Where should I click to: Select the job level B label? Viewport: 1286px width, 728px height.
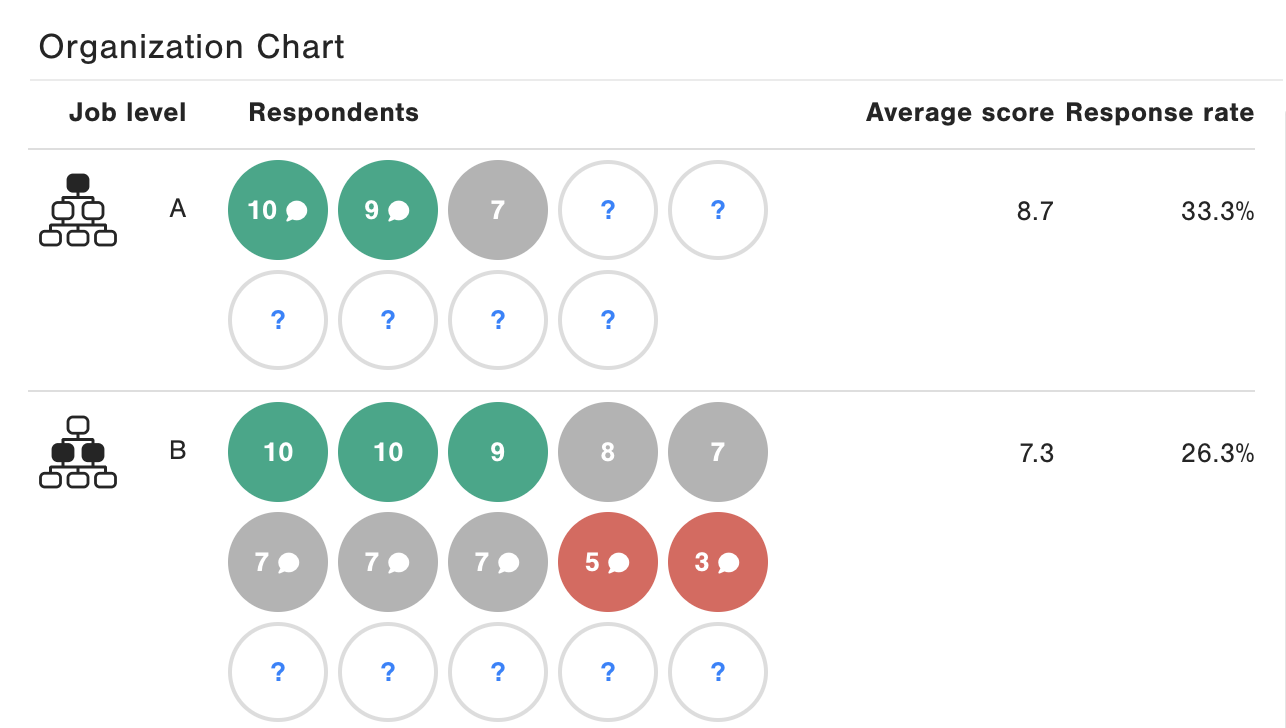[178, 451]
